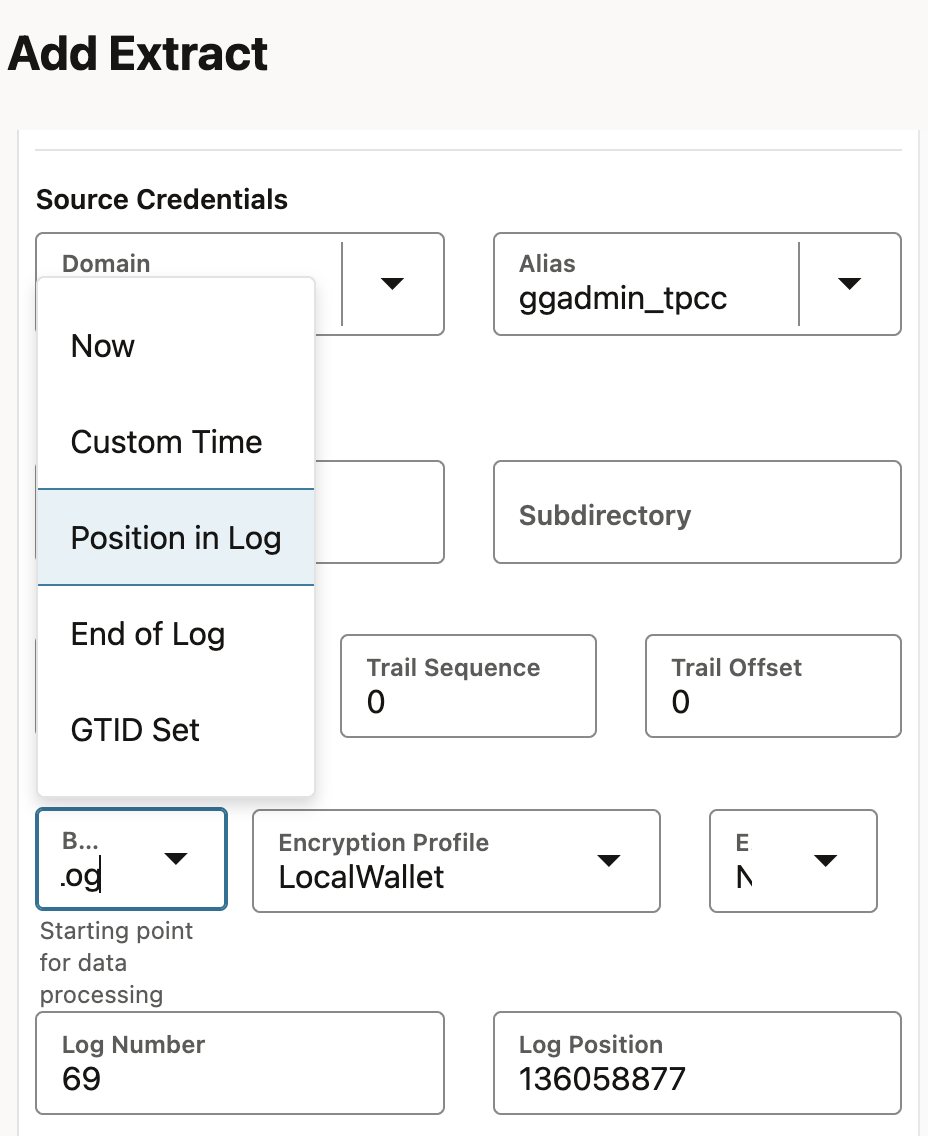Select 'Now' from the begin options
Screen dimensions: 928x1136
103,346
